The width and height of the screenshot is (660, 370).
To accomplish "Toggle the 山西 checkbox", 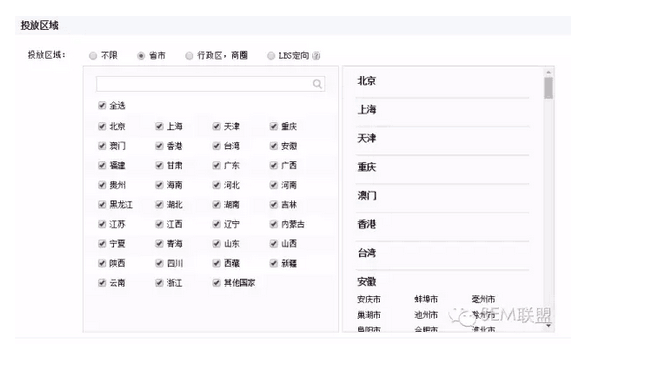I will (x=274, y=243).
